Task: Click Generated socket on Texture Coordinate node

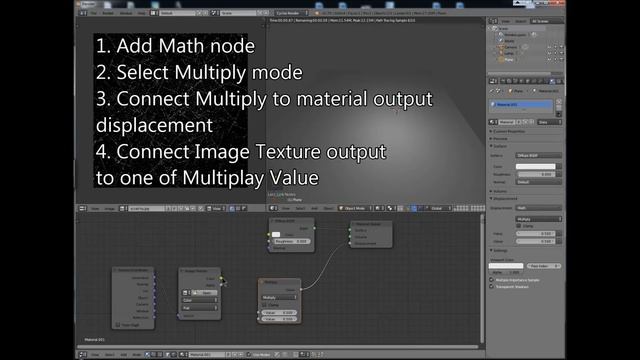Action: coord(154,278)
